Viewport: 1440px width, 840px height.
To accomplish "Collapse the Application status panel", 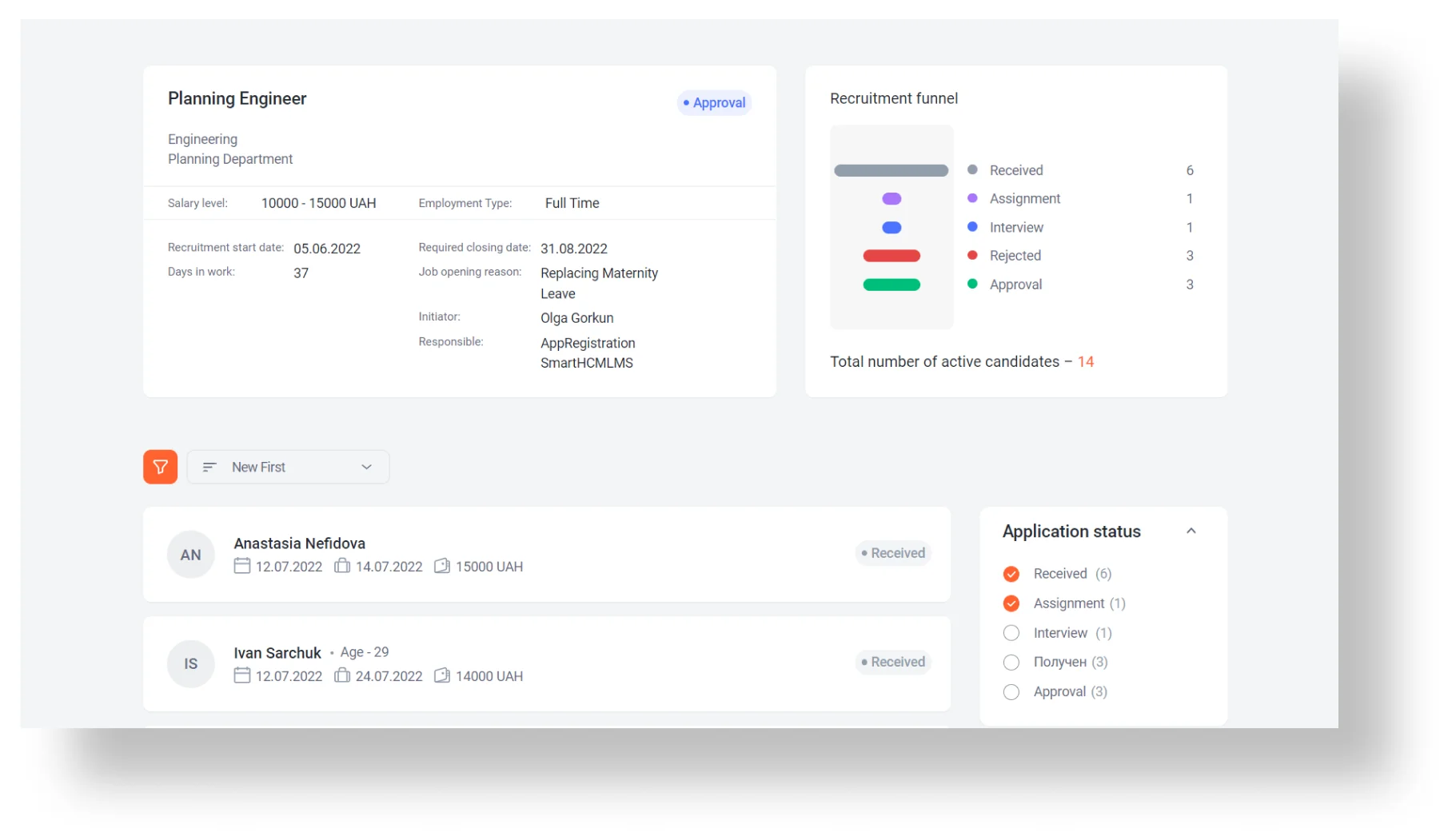I will [x=1191, y=531].
